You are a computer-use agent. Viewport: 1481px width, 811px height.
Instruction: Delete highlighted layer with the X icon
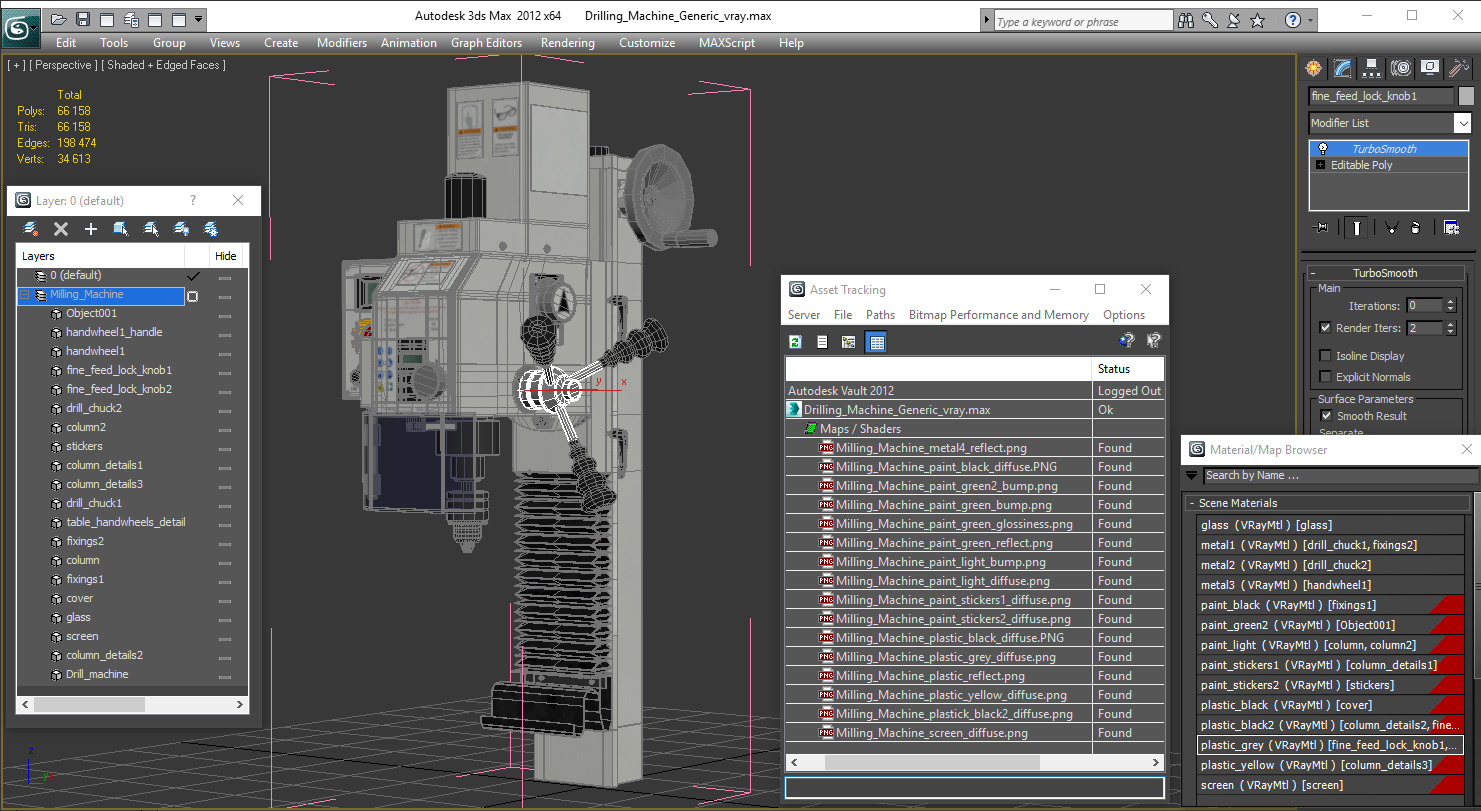point(61,229)
